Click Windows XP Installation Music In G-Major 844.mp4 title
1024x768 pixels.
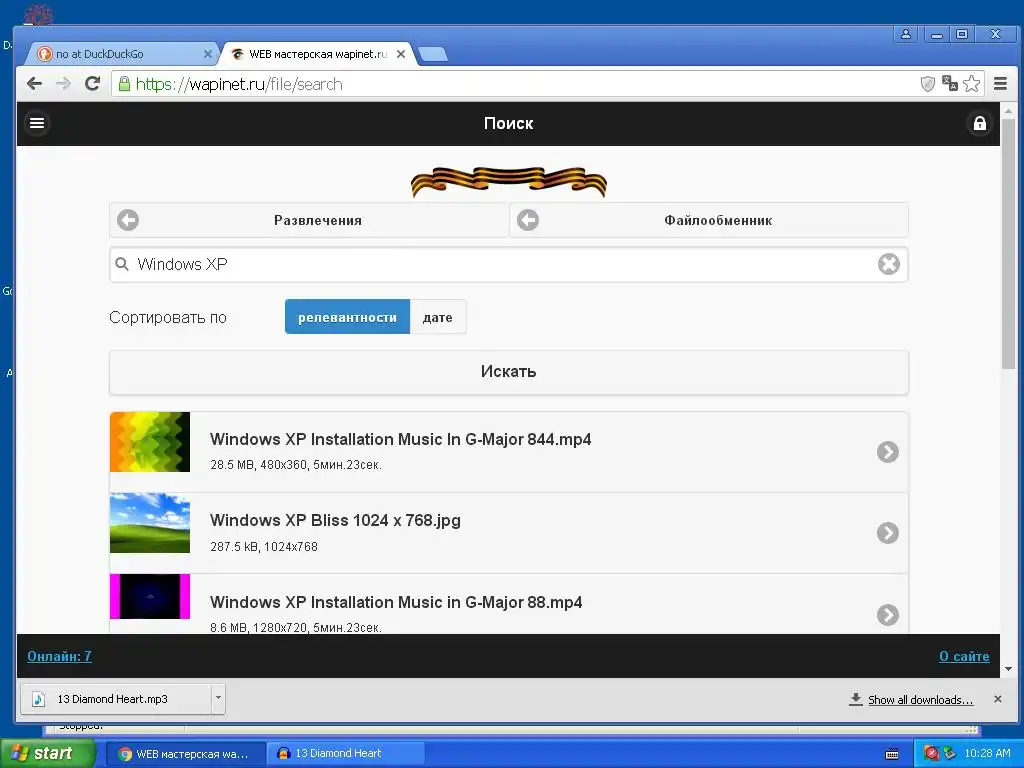coord(400,439)
